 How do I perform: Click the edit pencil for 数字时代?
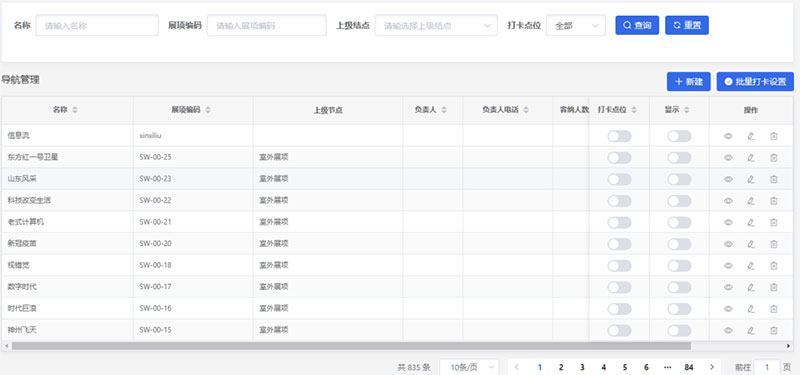[x=751, y=287]
